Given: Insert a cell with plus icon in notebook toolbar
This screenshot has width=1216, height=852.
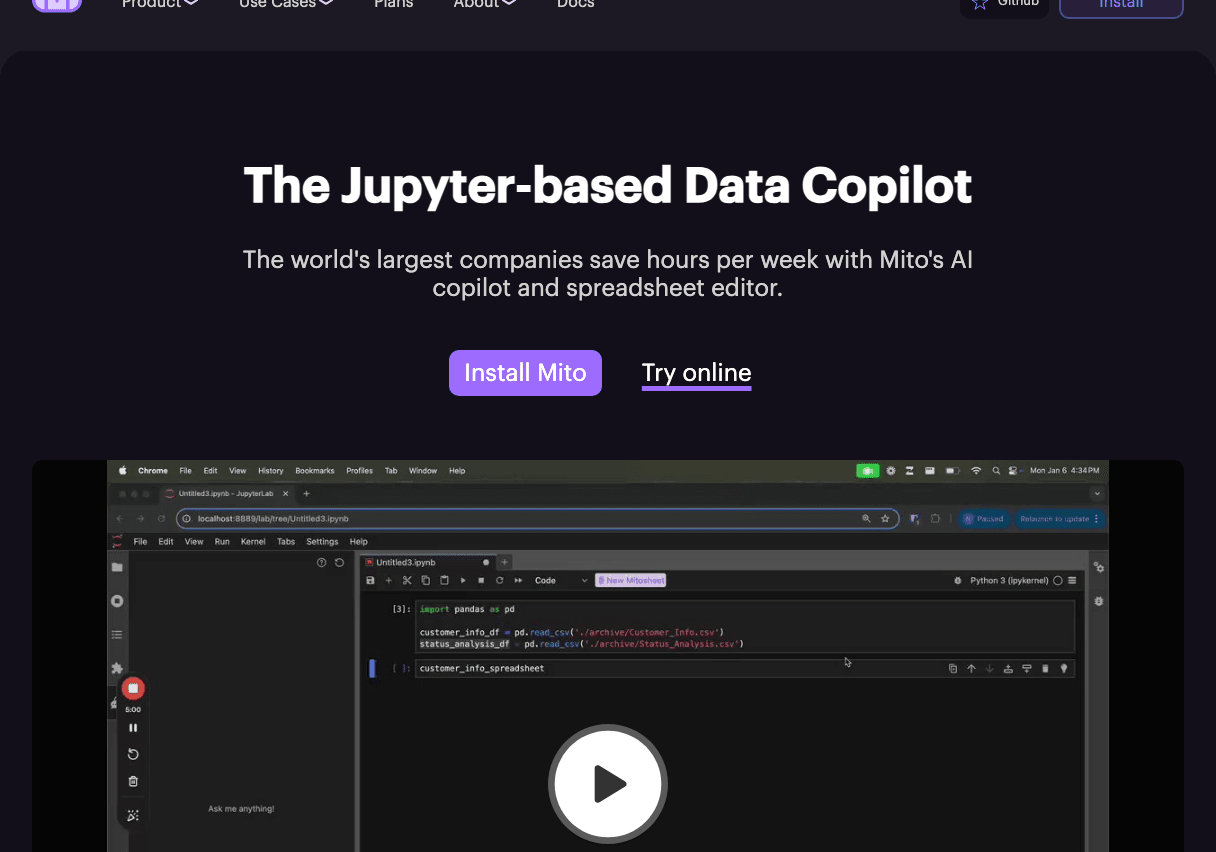Looking at the screenshot, I should pos(389,580).
